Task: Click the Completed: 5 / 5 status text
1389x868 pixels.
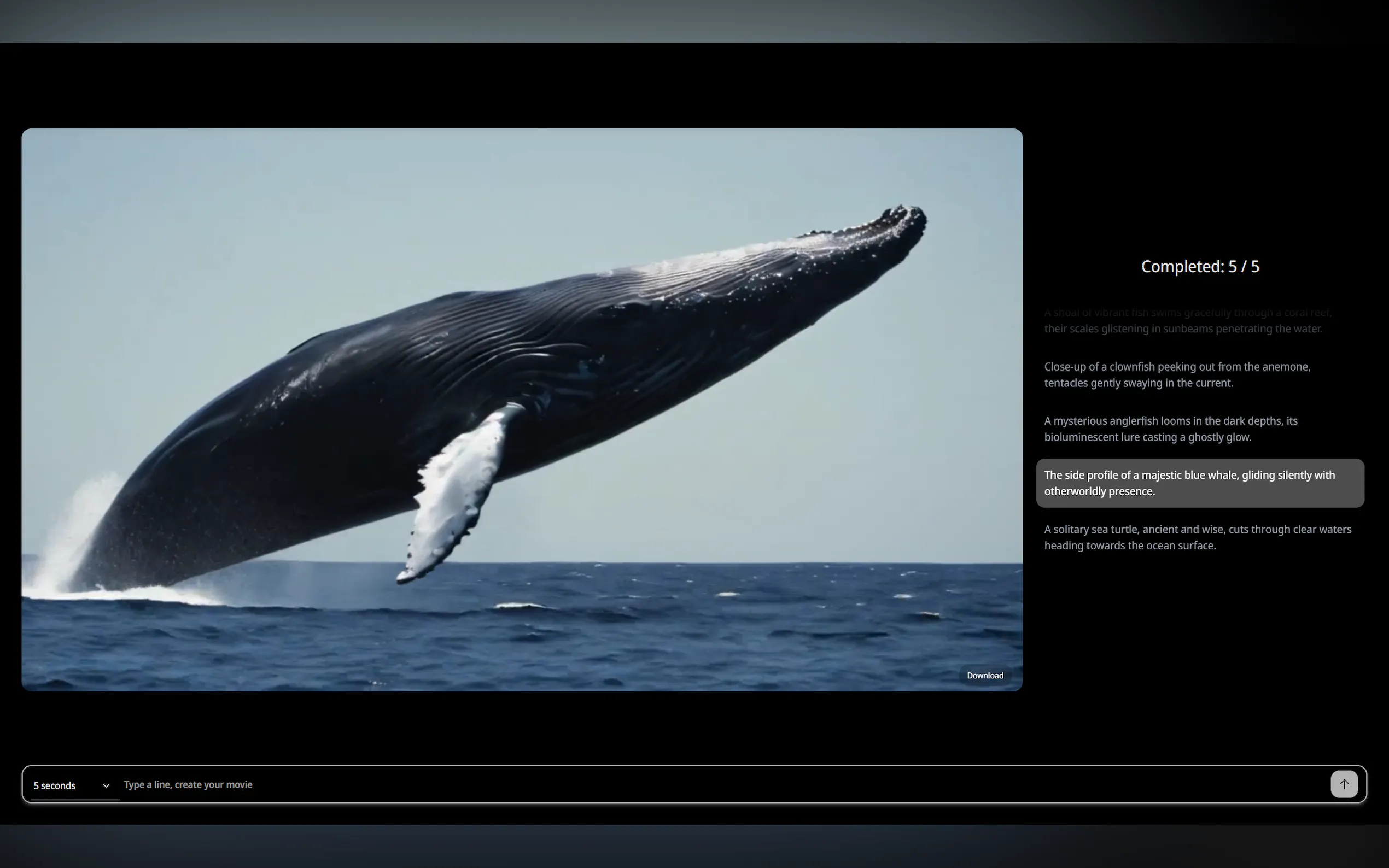Action: pos(1199,266)
